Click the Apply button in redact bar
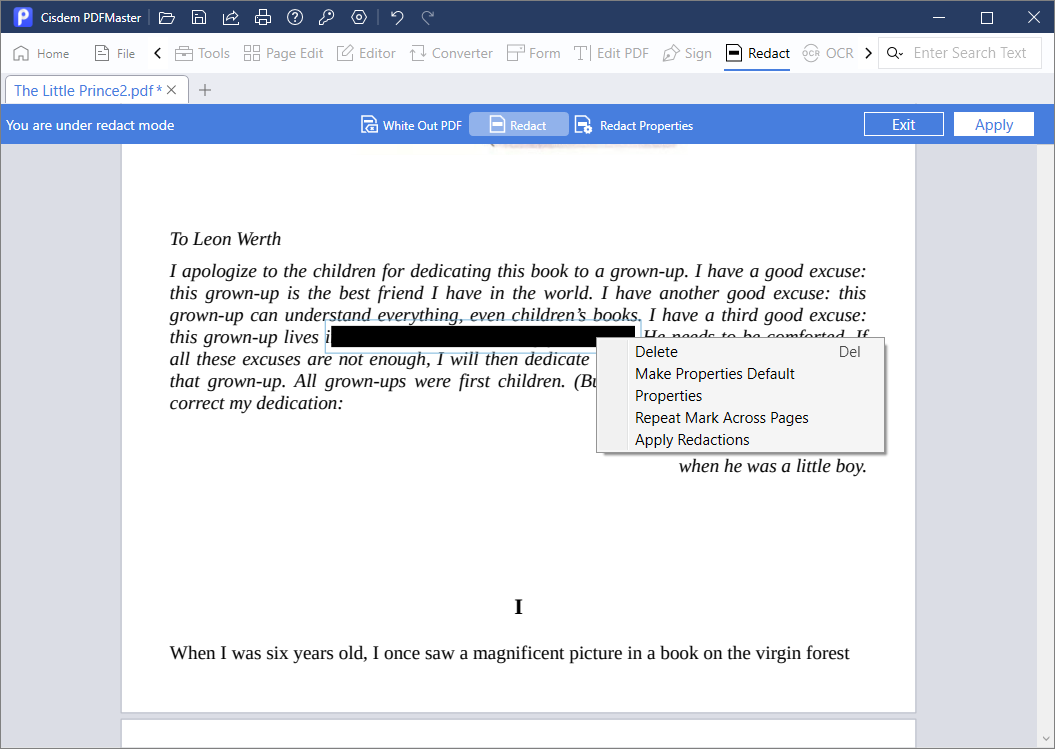Viewport: 1055px width, 749px height. 994,124
